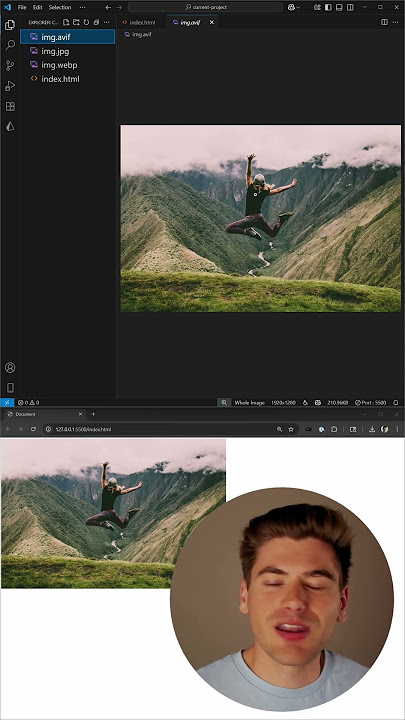The width and height of the screenshot is (405, 720).
Task: Click the current-project command center search box
Action: 205,7
